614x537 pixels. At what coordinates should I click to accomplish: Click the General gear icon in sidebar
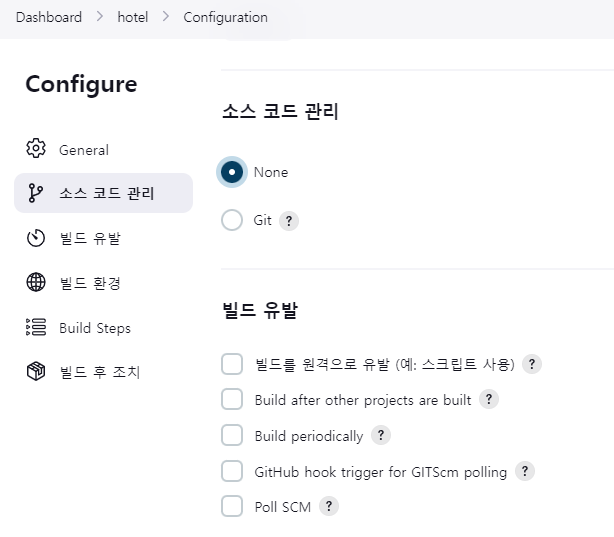(36, 148)
